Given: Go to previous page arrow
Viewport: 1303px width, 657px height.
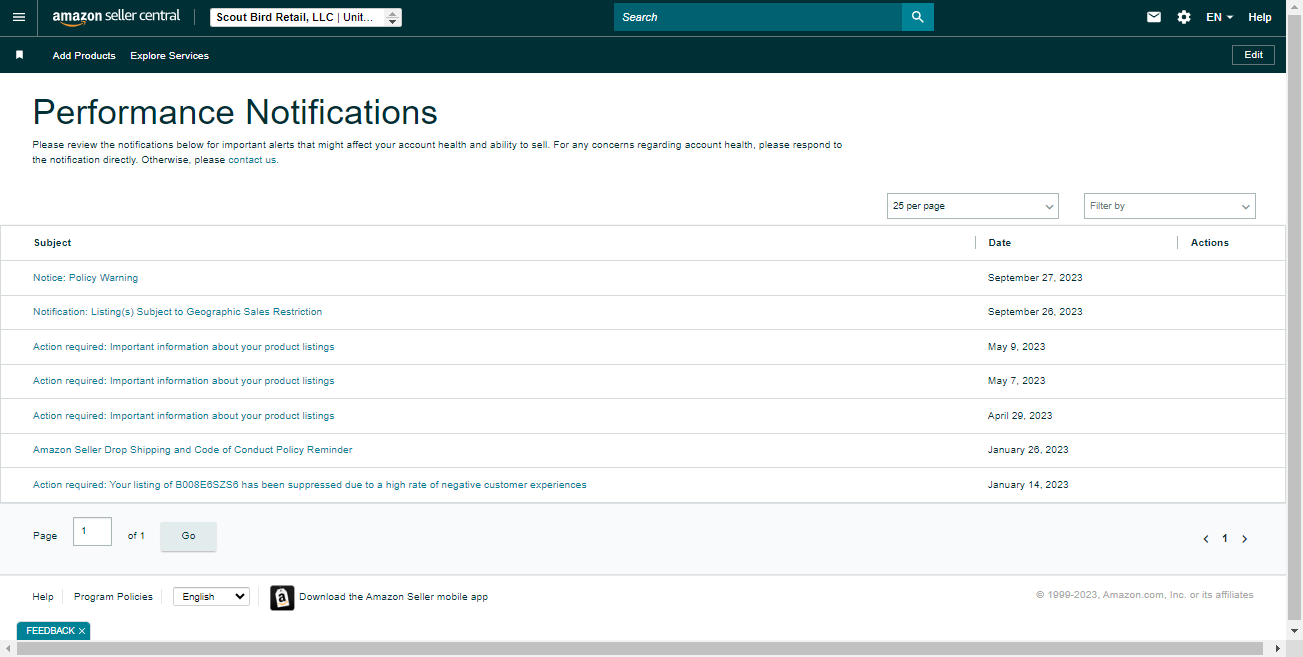Looking at the screenshot, I should [x=1206, y=539].
